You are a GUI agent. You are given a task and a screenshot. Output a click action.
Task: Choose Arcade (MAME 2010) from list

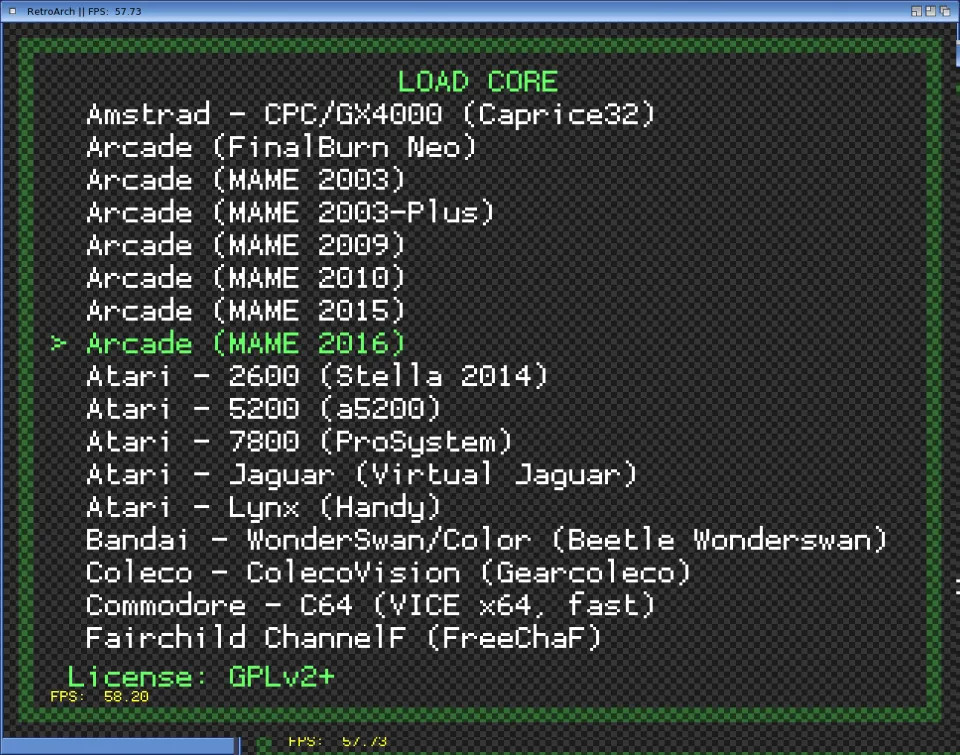pos(245,277)
